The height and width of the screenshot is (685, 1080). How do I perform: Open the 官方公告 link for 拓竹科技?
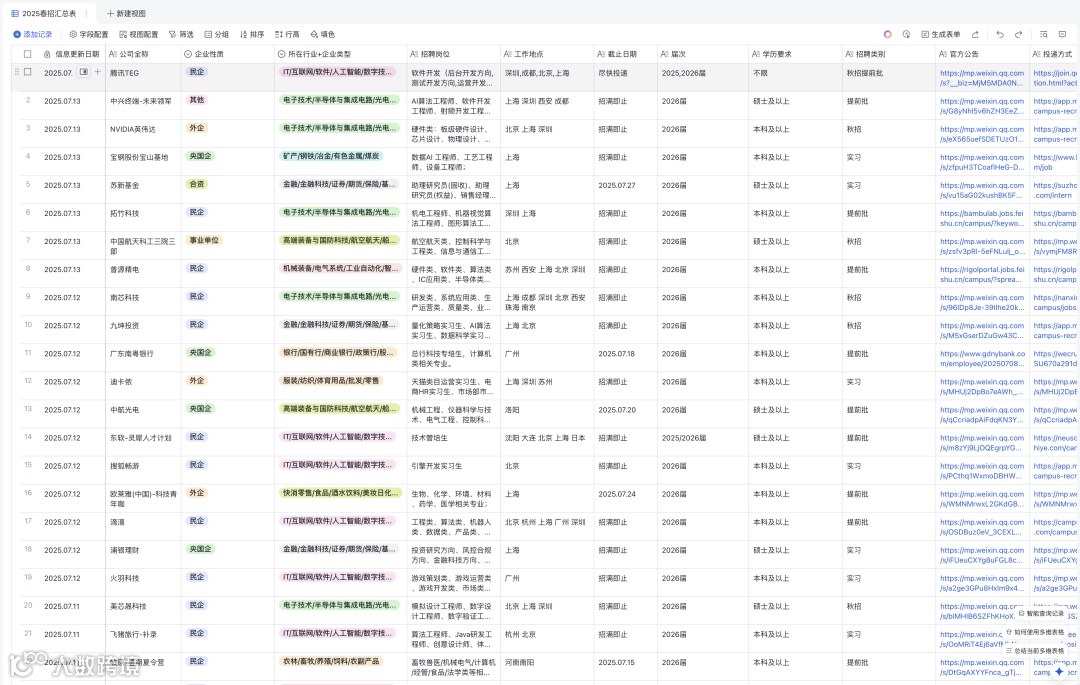[982, 218]
